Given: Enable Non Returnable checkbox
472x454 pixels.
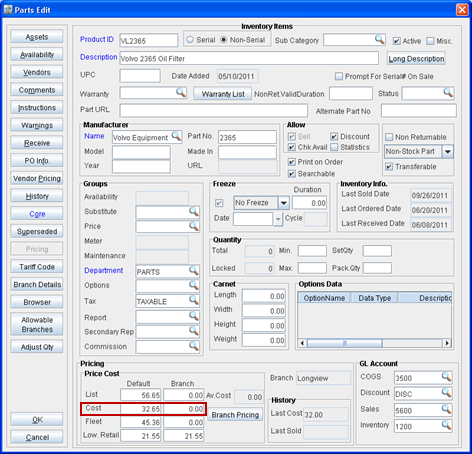Looking at the screenshot, I should [389, 137].
